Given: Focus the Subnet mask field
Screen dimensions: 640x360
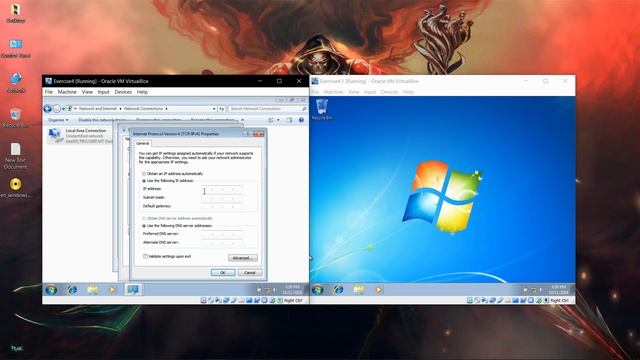Looking at the screenshot, I should [x=222, y=198].
